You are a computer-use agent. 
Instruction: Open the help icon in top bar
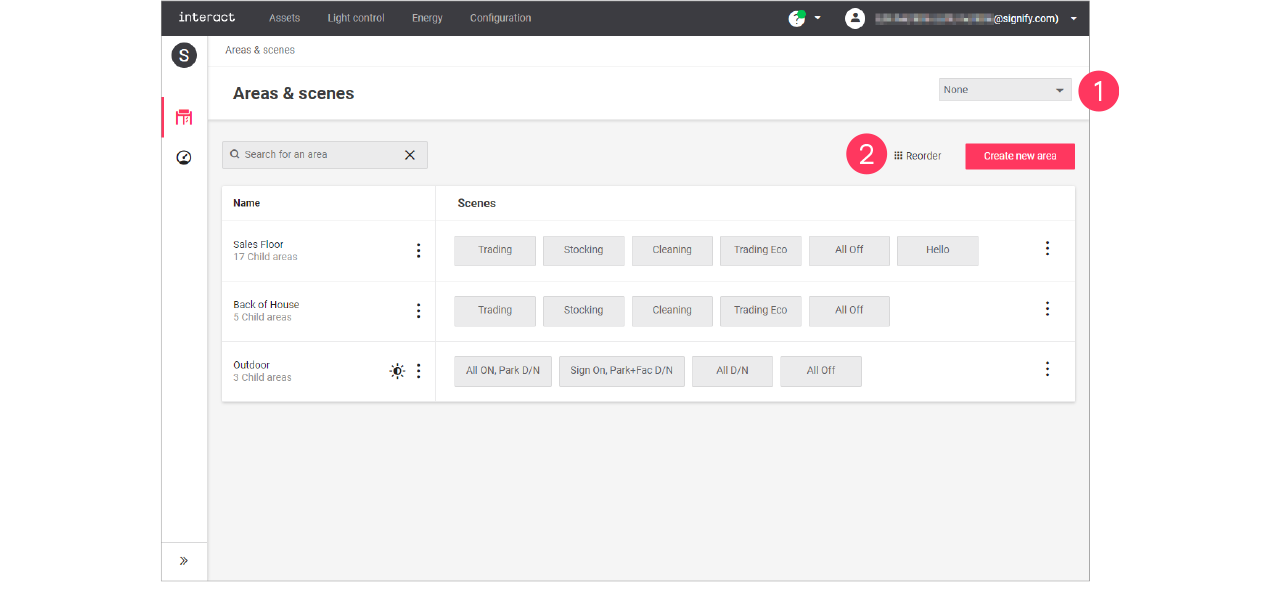click(797, 18)
